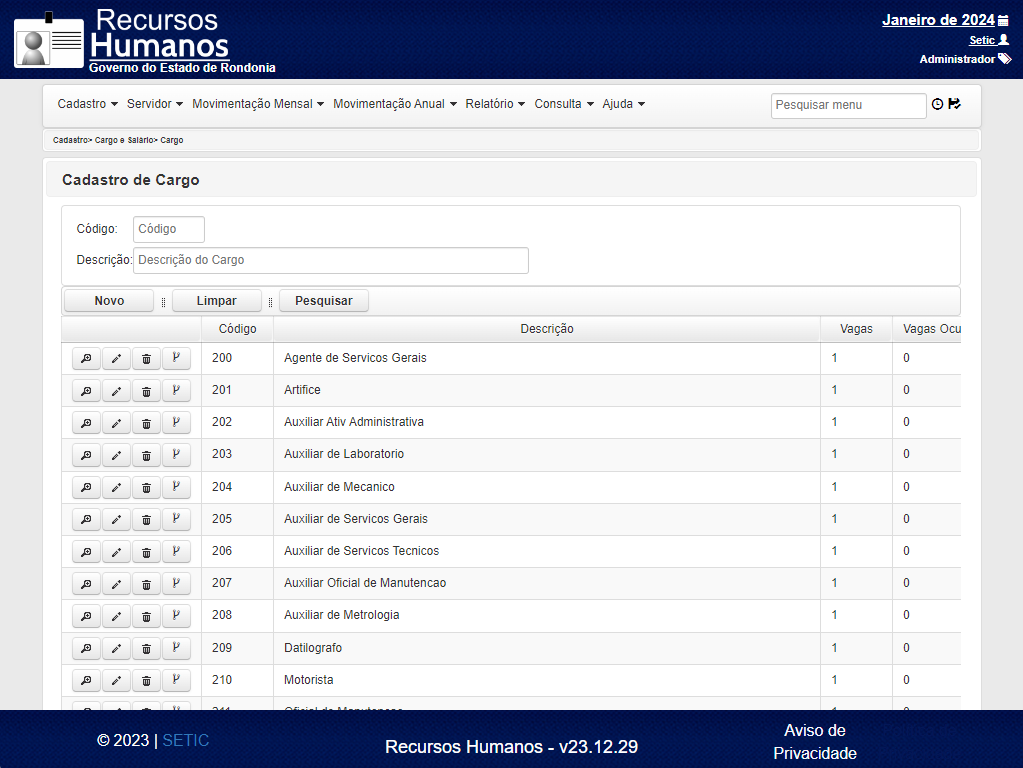
Task: Delete cargo 205 Auxiliar de Servicos Gerais
Action: click(146, 519)
